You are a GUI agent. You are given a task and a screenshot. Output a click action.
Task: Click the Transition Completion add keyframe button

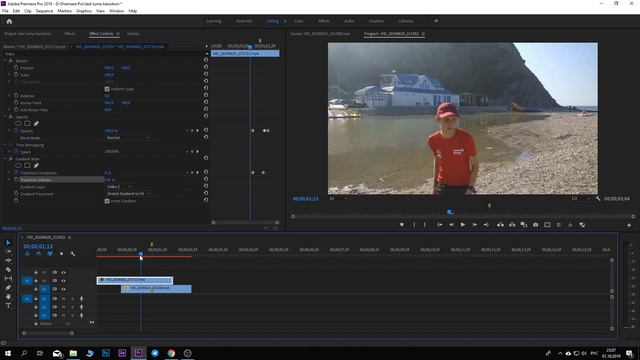192,173
